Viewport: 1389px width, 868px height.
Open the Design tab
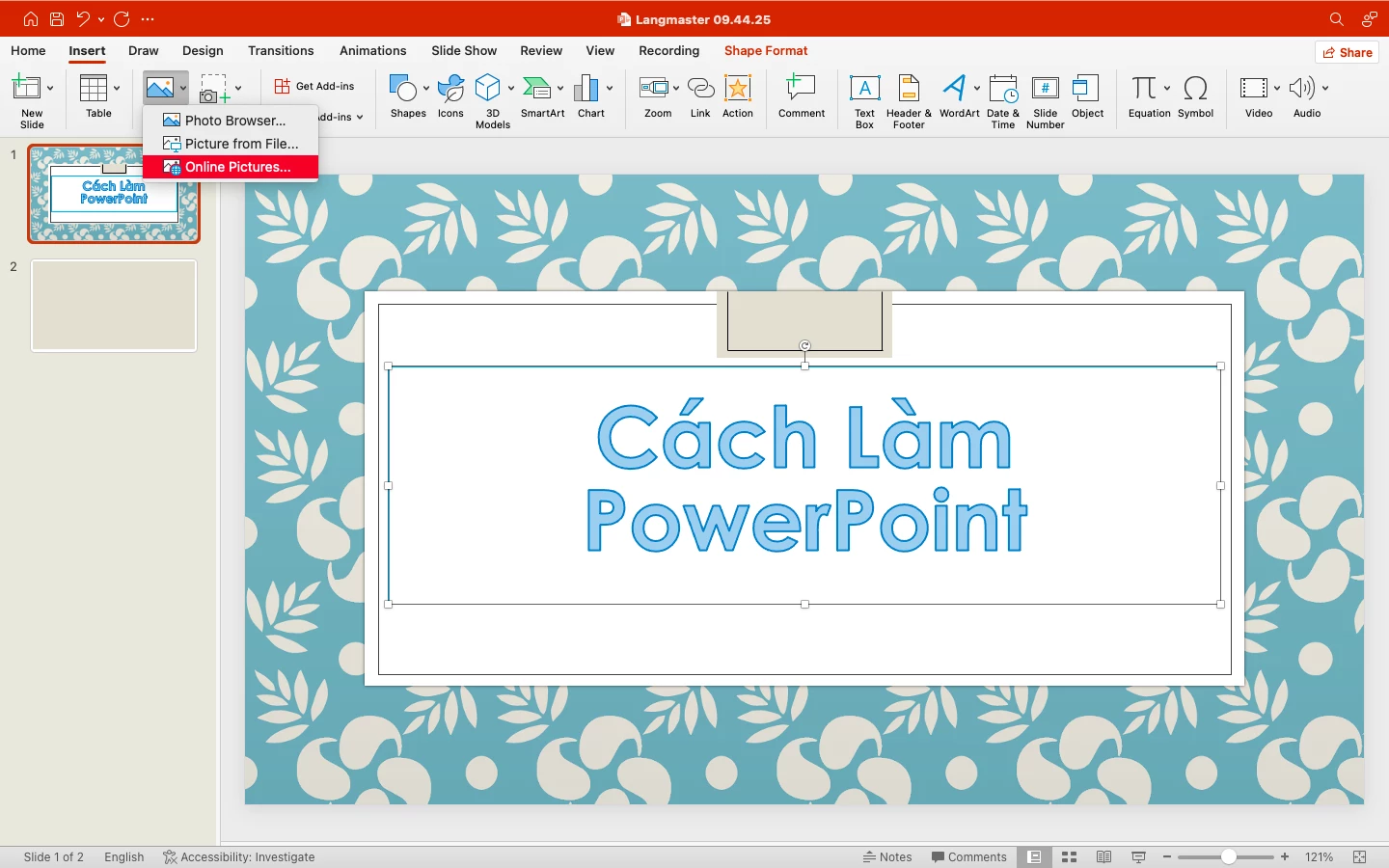coord(203,51)
